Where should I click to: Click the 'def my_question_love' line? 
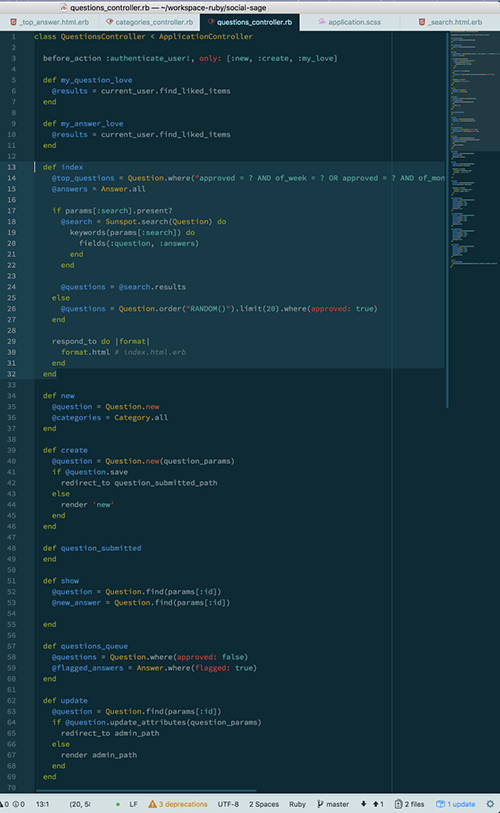(x=87, y=80)
